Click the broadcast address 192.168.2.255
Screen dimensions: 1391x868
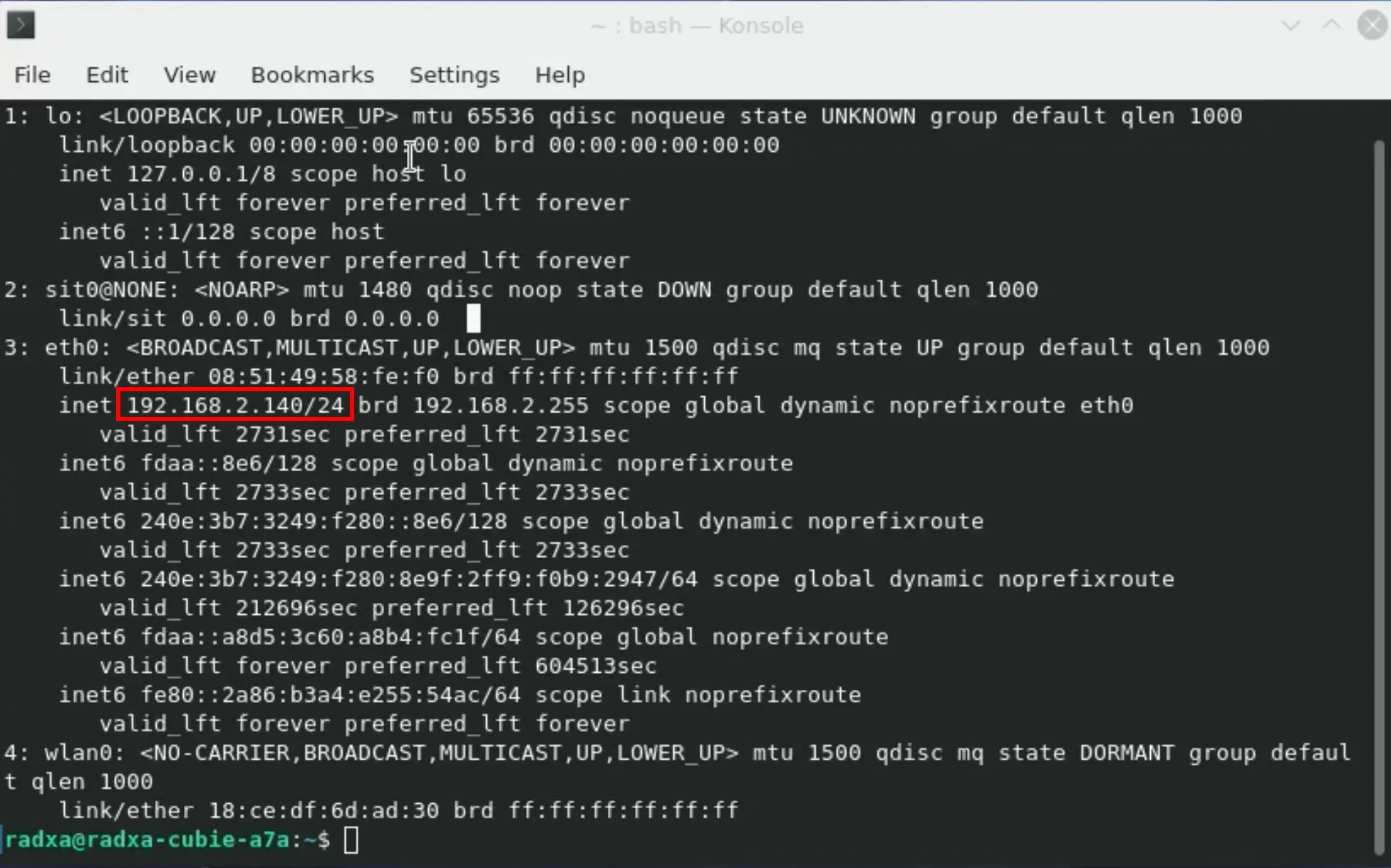click(502, 405)
